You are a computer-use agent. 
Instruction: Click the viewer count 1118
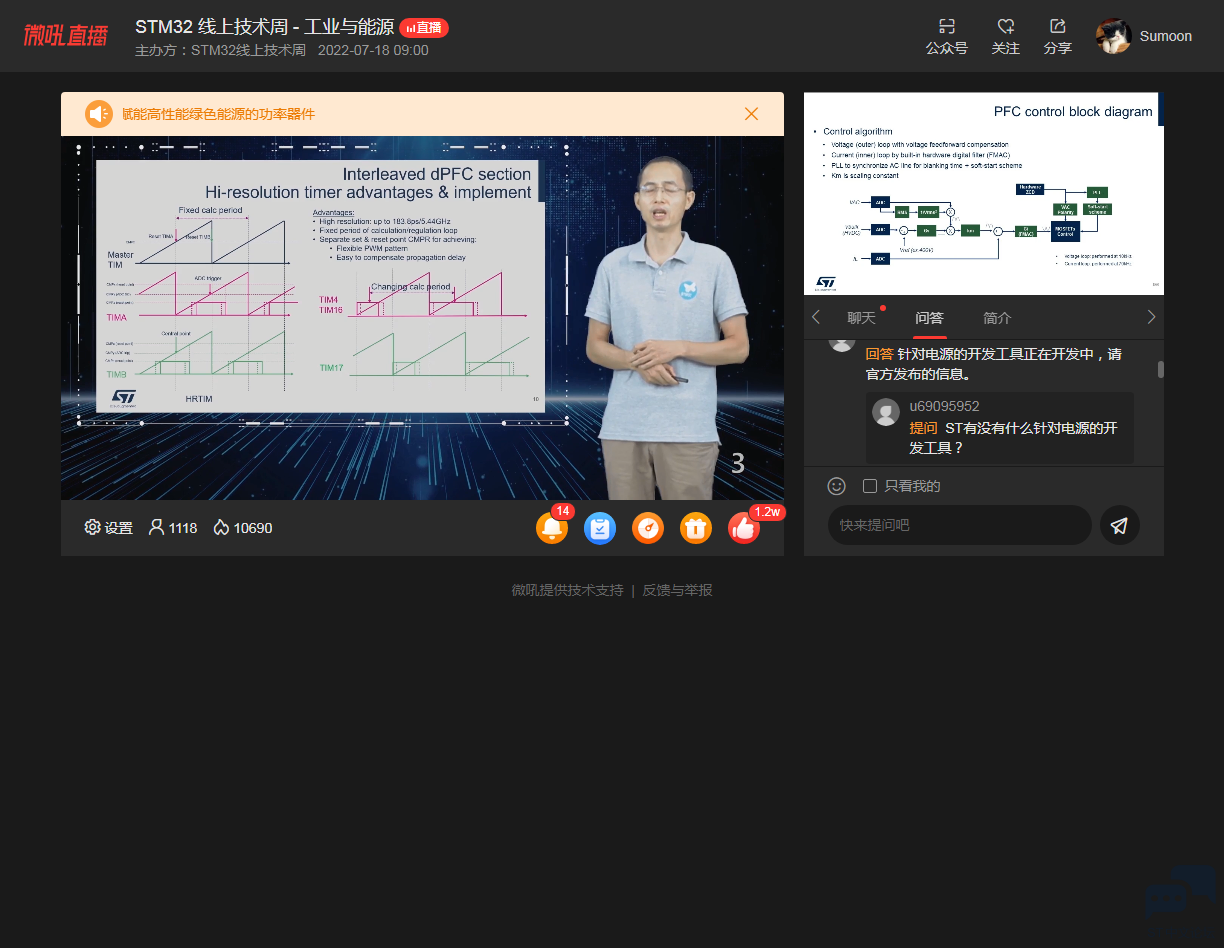point(173,527)
